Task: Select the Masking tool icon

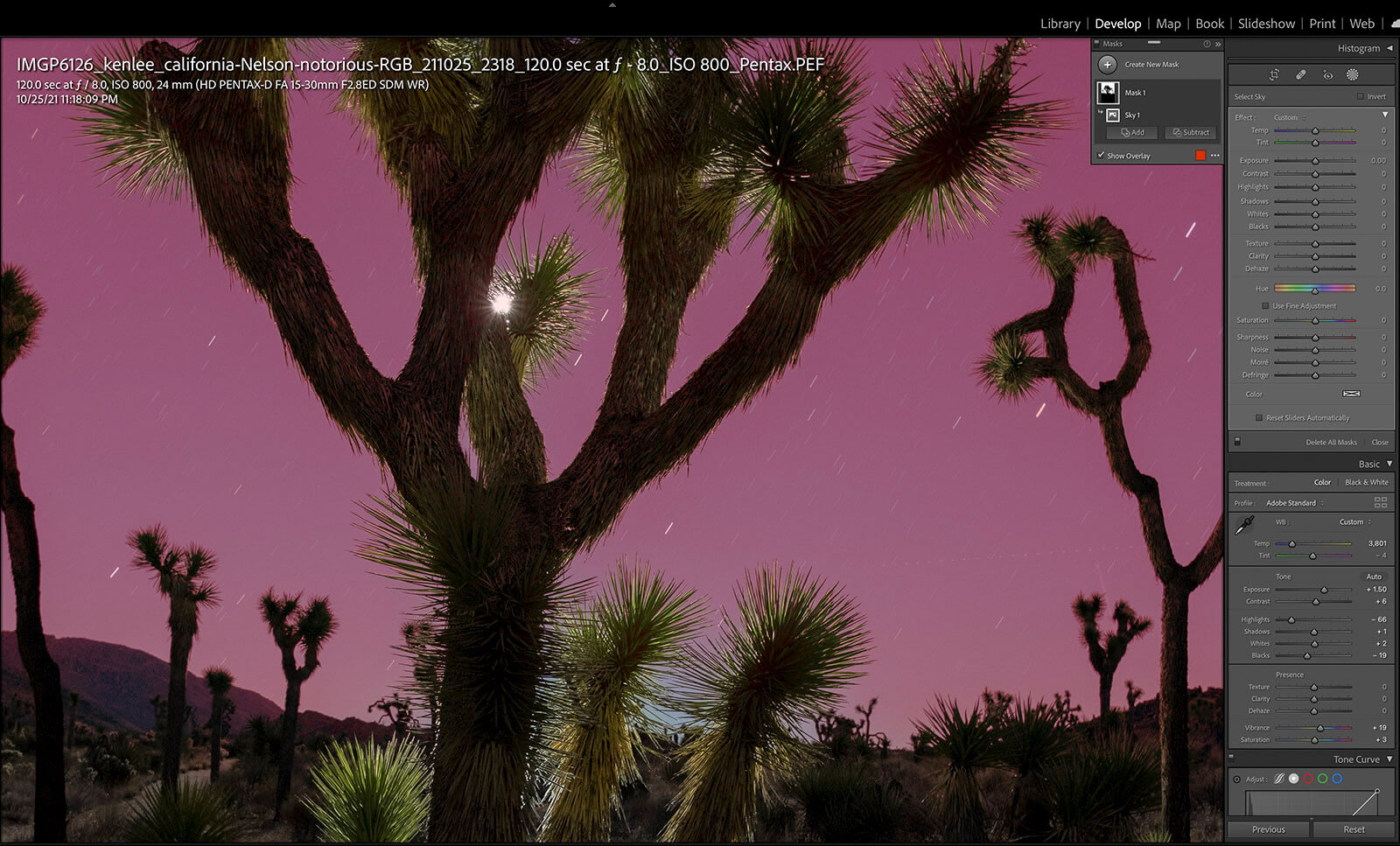Action: (1352, 75)
